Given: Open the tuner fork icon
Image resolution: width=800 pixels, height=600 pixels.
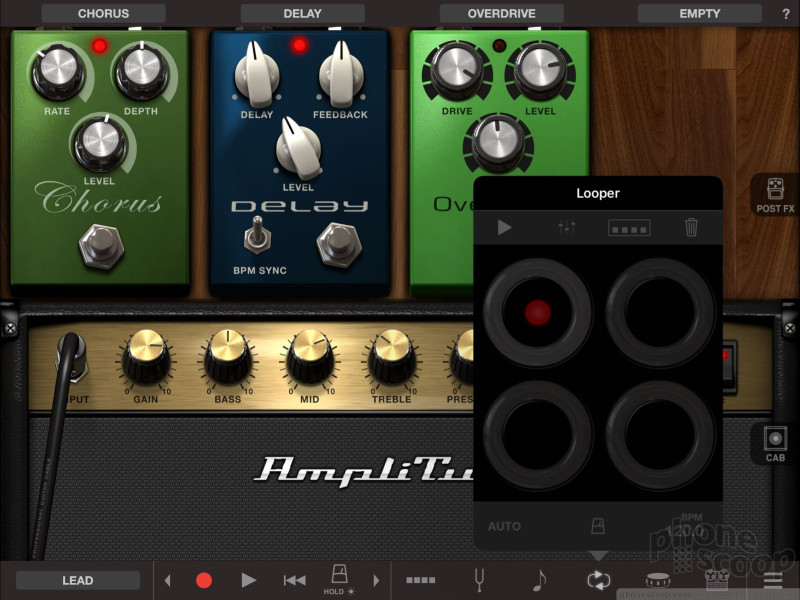Looking at the screenshot, I should [x=479, y=580].
